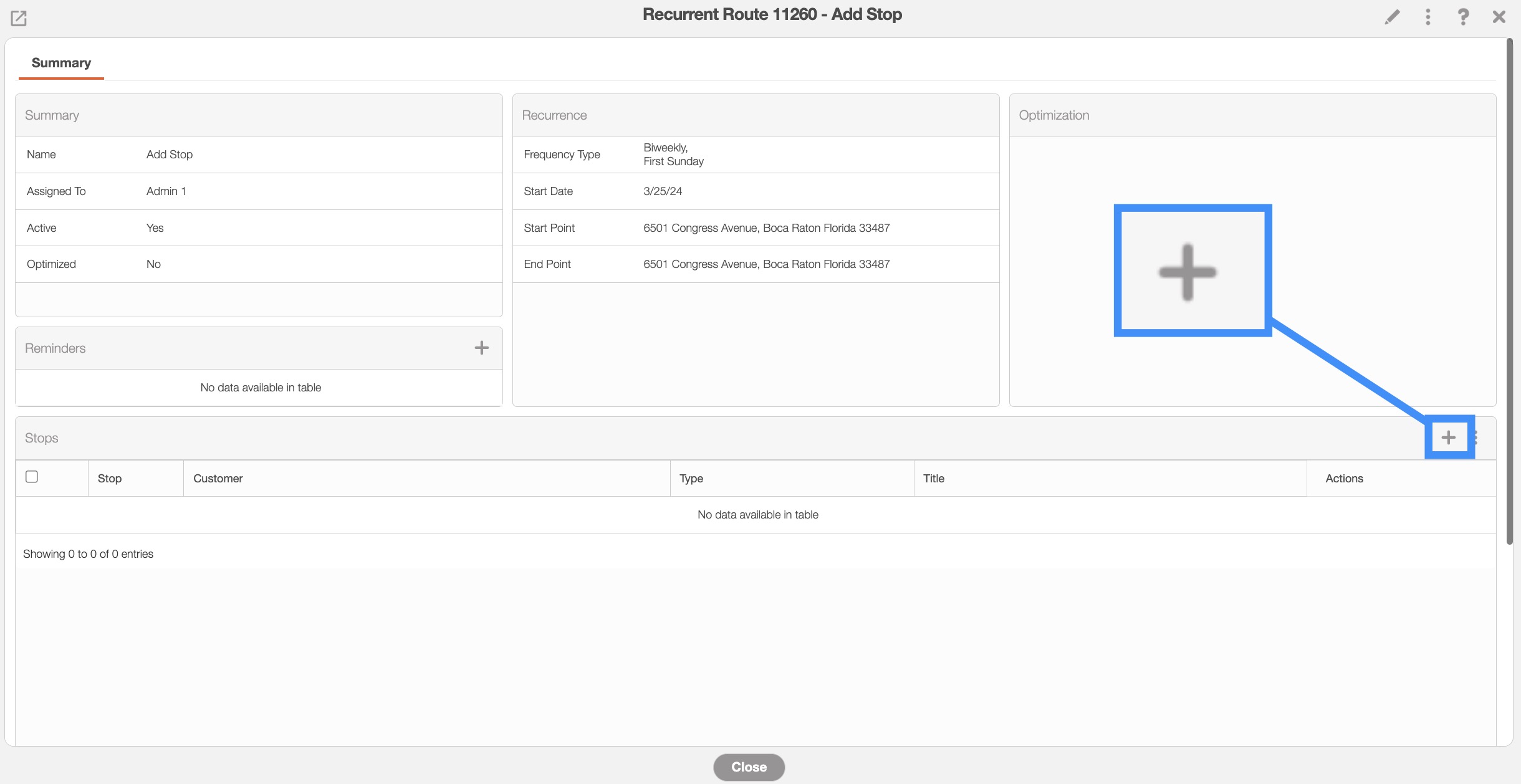Add a stop with the Stops plus icon
1521x784 pixels.
1448,437
